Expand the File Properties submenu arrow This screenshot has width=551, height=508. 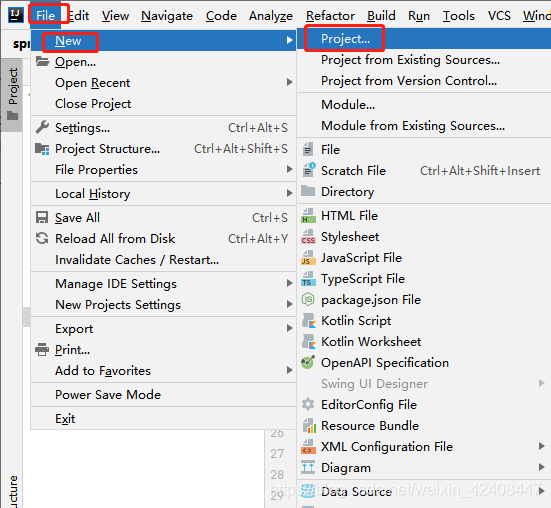pyautogui.click(x=289, y=169)
